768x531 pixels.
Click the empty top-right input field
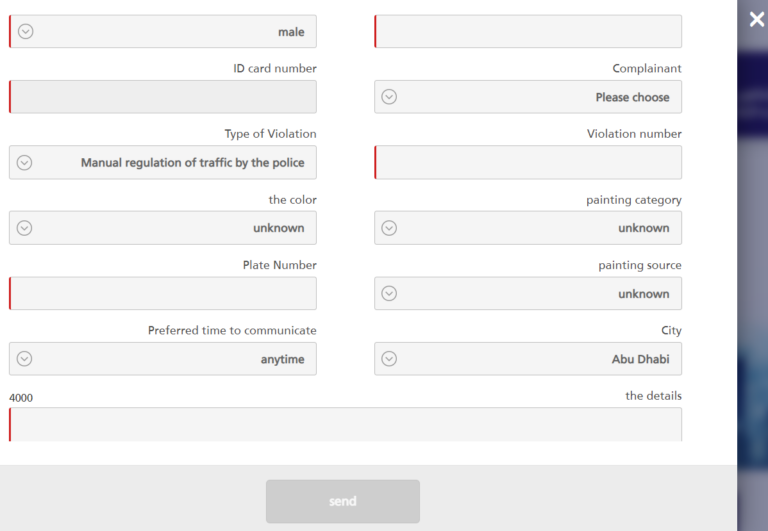pyautogui.click(x=528, y=31)
